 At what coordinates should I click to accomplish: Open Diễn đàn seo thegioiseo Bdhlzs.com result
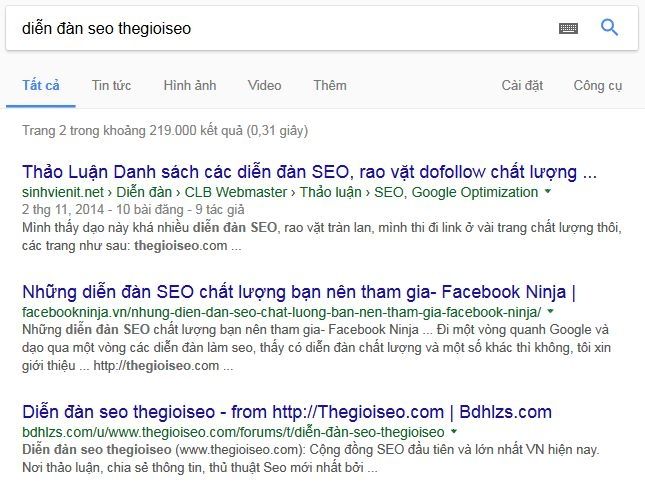[x=287, y=412]
